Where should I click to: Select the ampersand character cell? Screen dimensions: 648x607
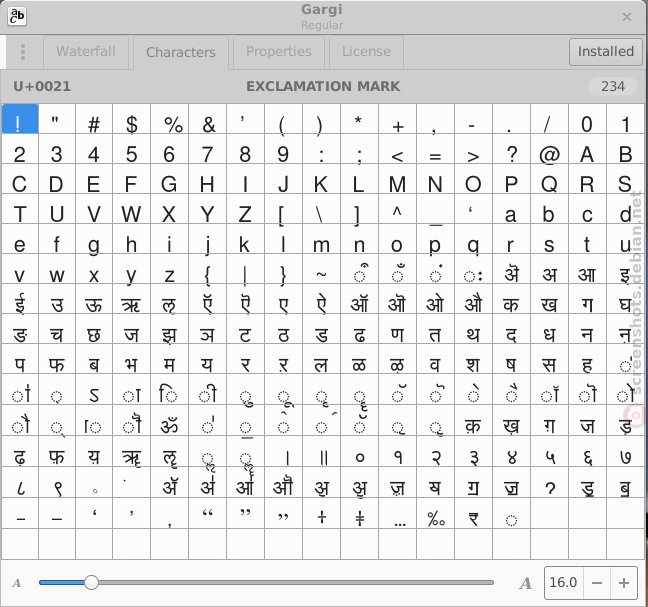coord(208,119)
